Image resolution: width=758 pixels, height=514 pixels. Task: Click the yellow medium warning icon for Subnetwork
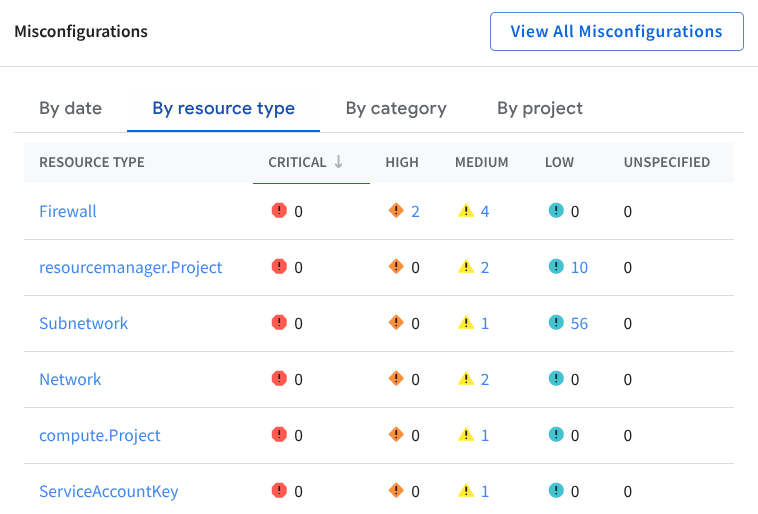point(465,323)
